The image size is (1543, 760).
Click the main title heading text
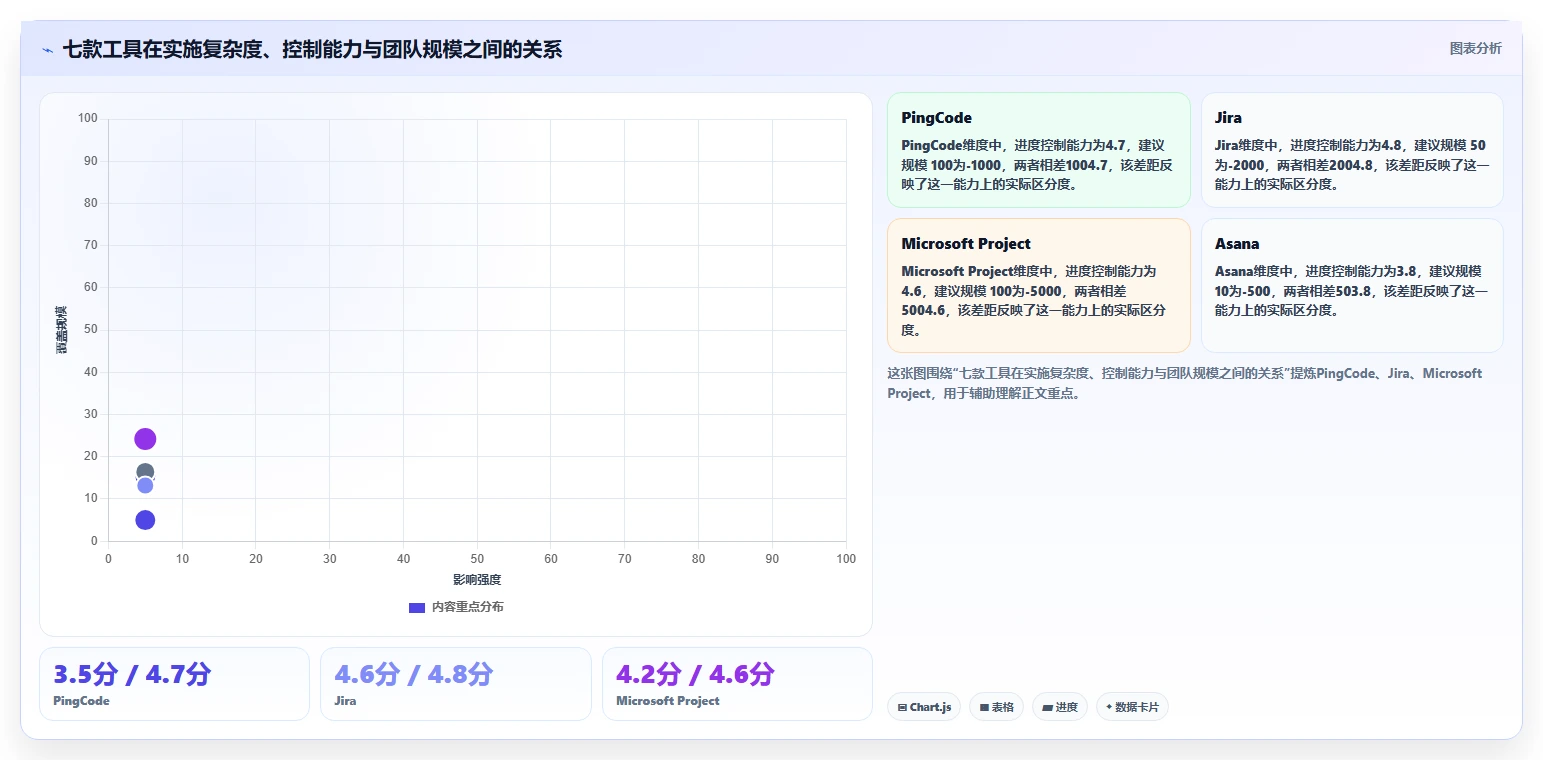[312, 49]
